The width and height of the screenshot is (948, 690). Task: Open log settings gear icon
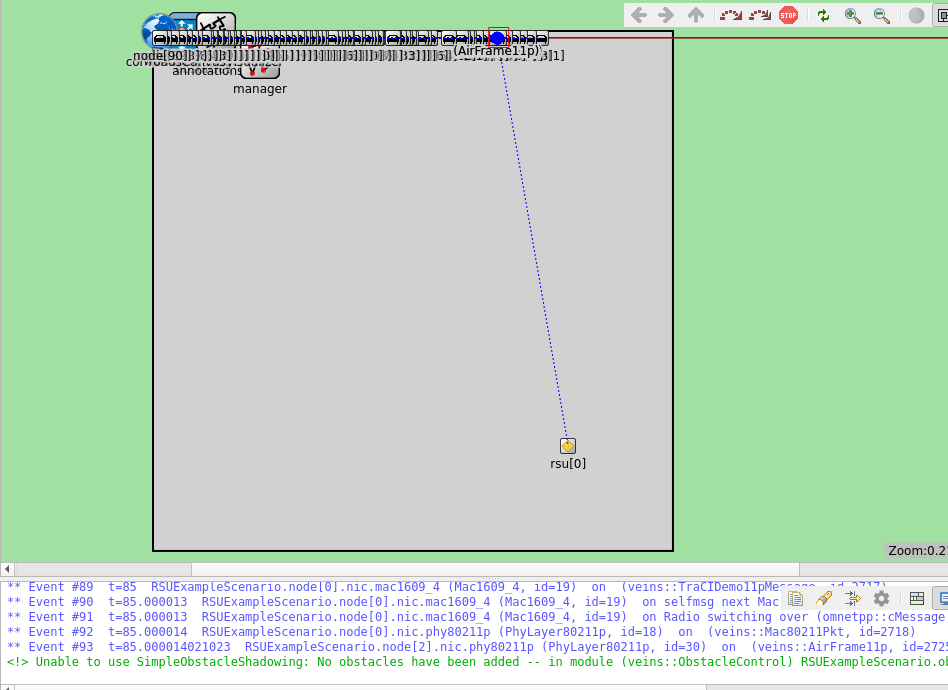(881, 599)
